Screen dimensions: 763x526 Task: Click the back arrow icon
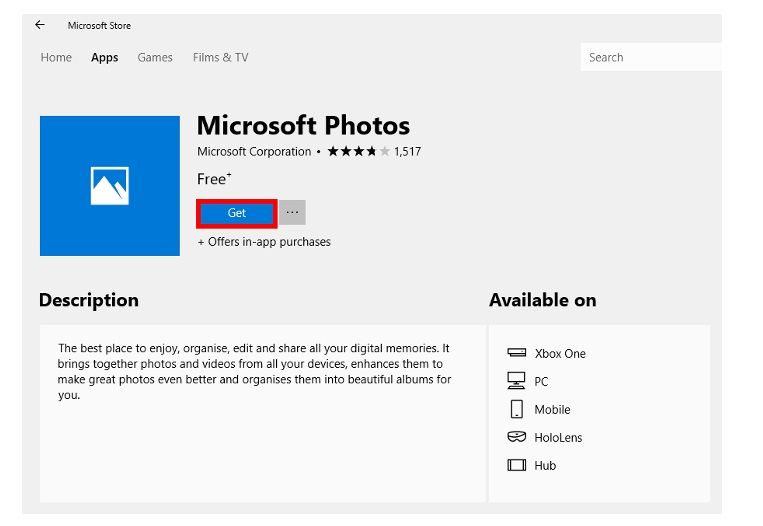[39, 25]
